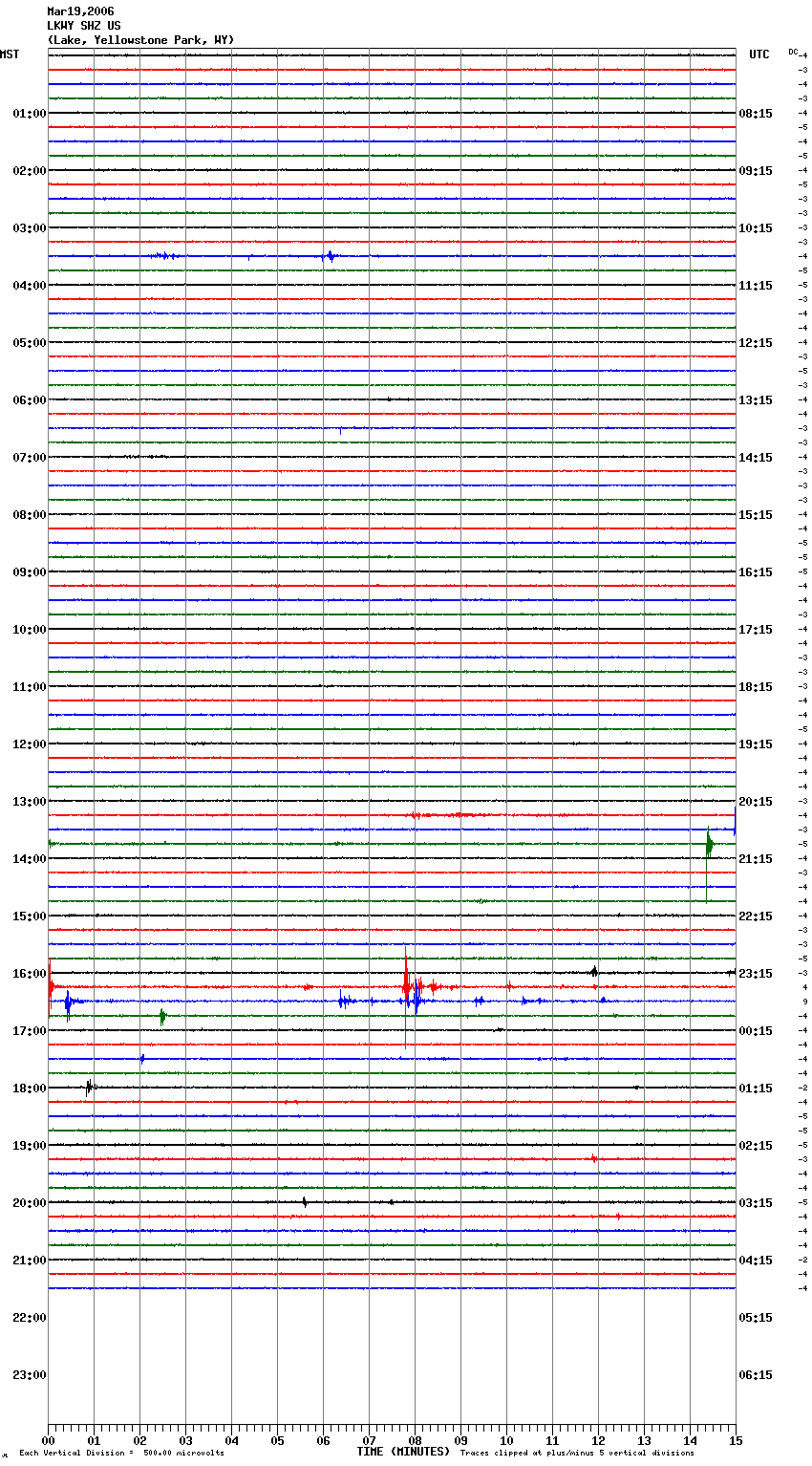Viewport: 812px width, 1466px height.
Task: Click the 13:15 UTC time label
Action: tap(756, 400)
